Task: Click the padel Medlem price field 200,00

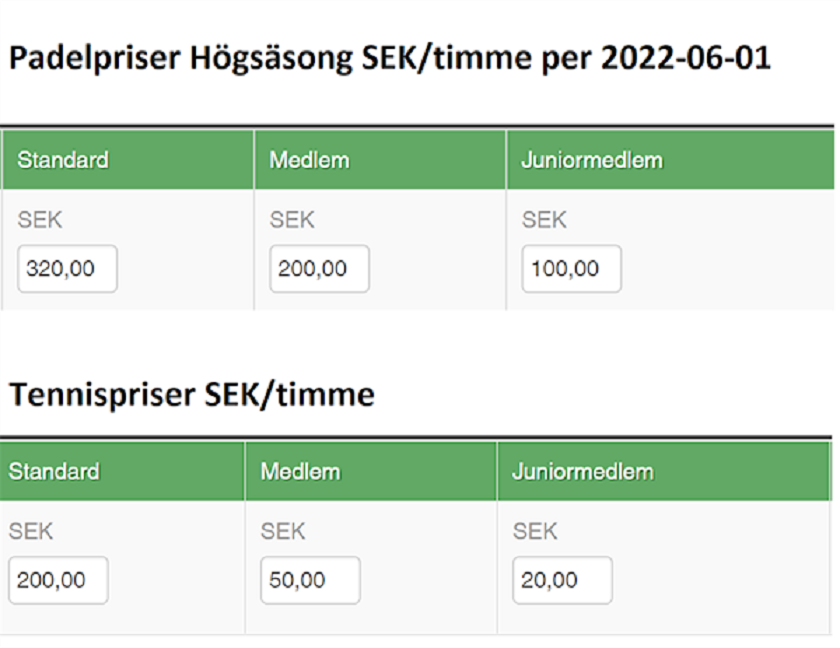Action: pos(319,269)
